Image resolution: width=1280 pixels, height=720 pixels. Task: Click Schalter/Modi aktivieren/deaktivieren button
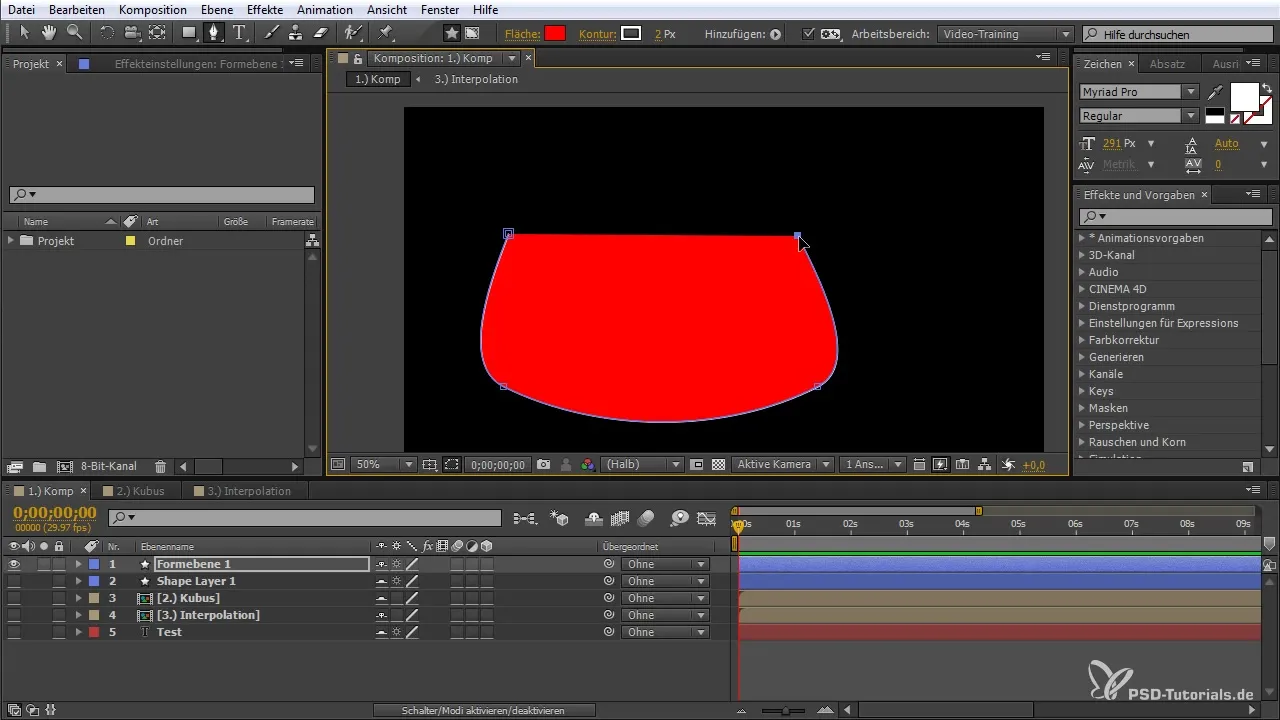pos(484,710)
